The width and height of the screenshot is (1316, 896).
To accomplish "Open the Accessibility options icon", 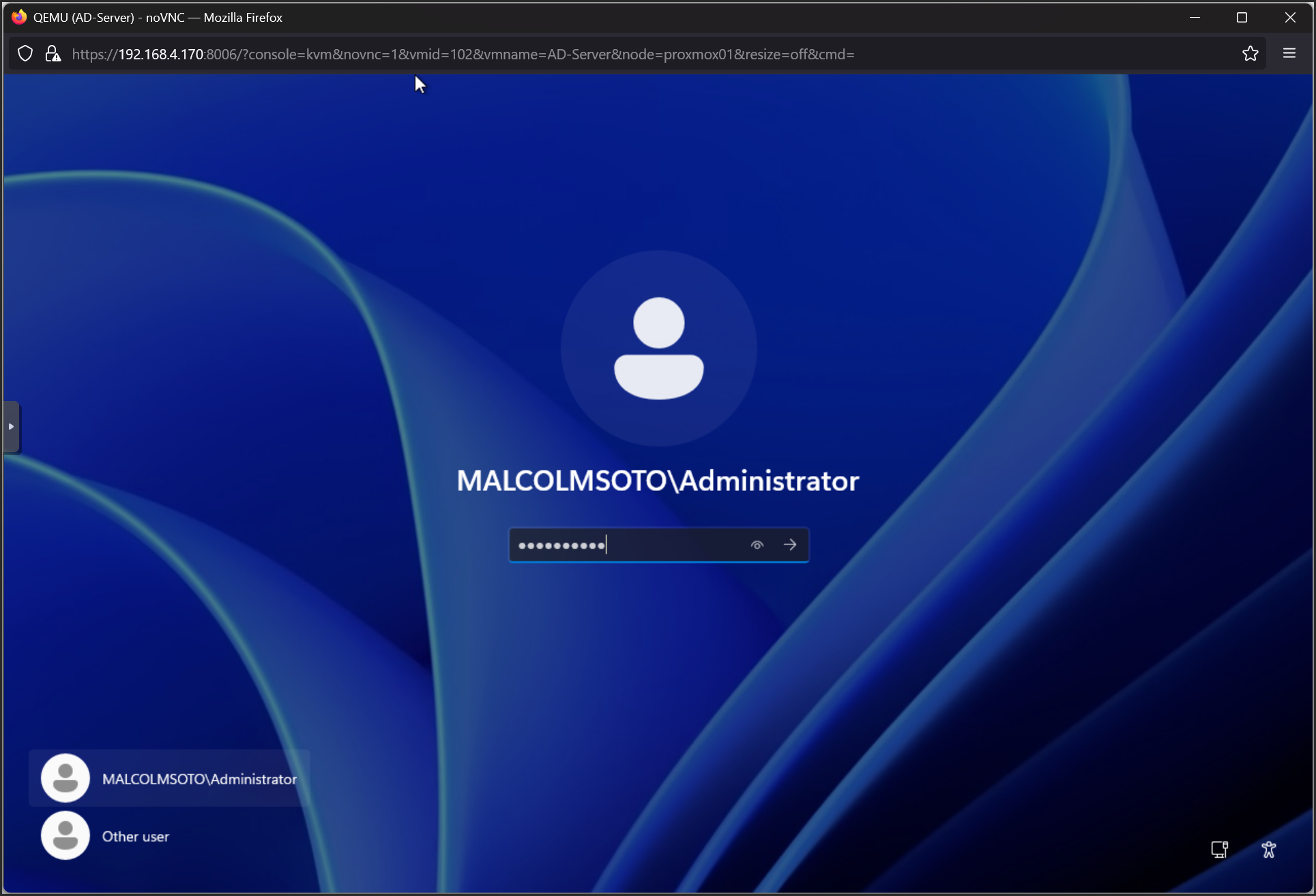I will pos(1268,849).
